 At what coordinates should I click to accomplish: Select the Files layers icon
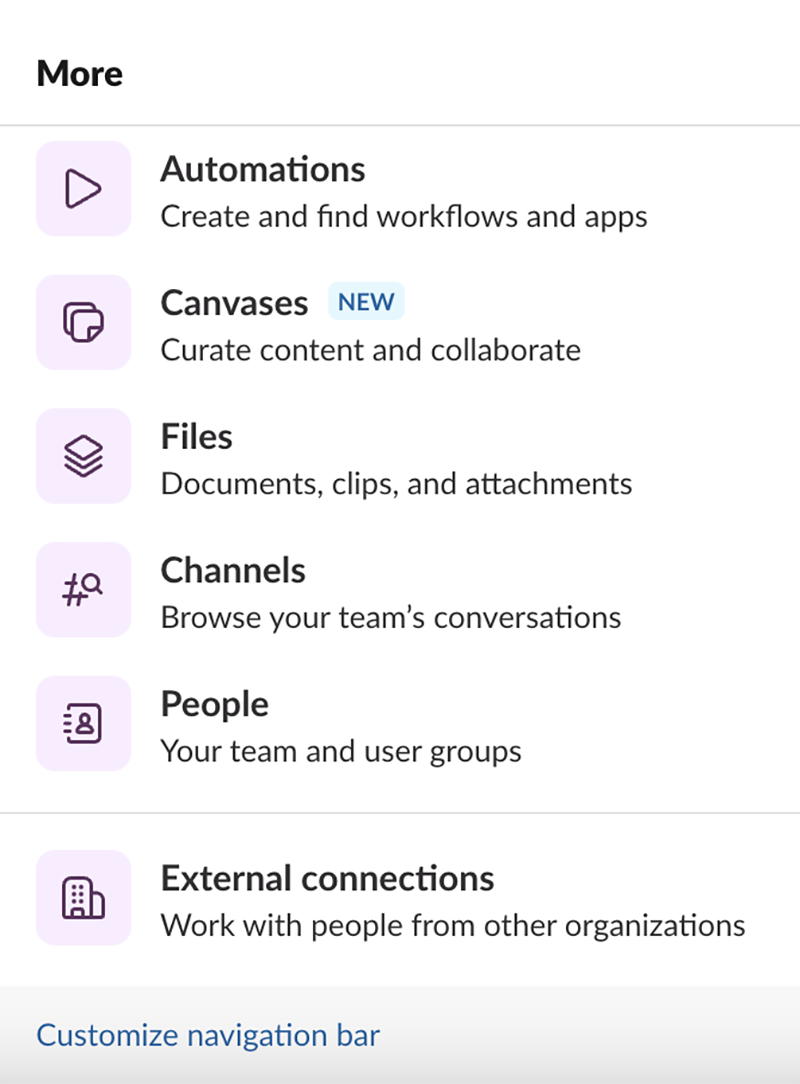[x=83, y=456]
